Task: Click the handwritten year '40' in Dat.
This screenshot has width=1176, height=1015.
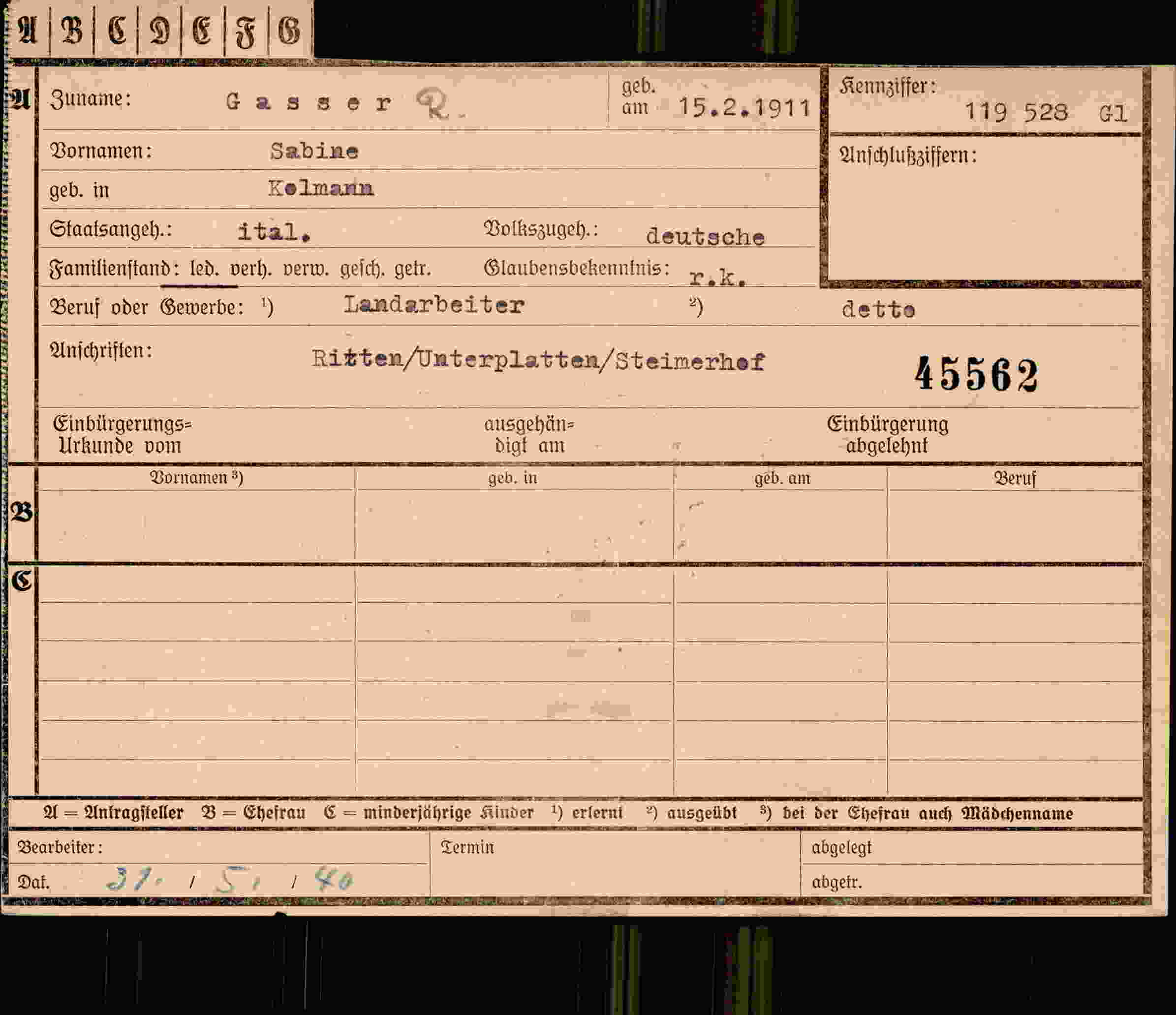Action: pos(333,879)
